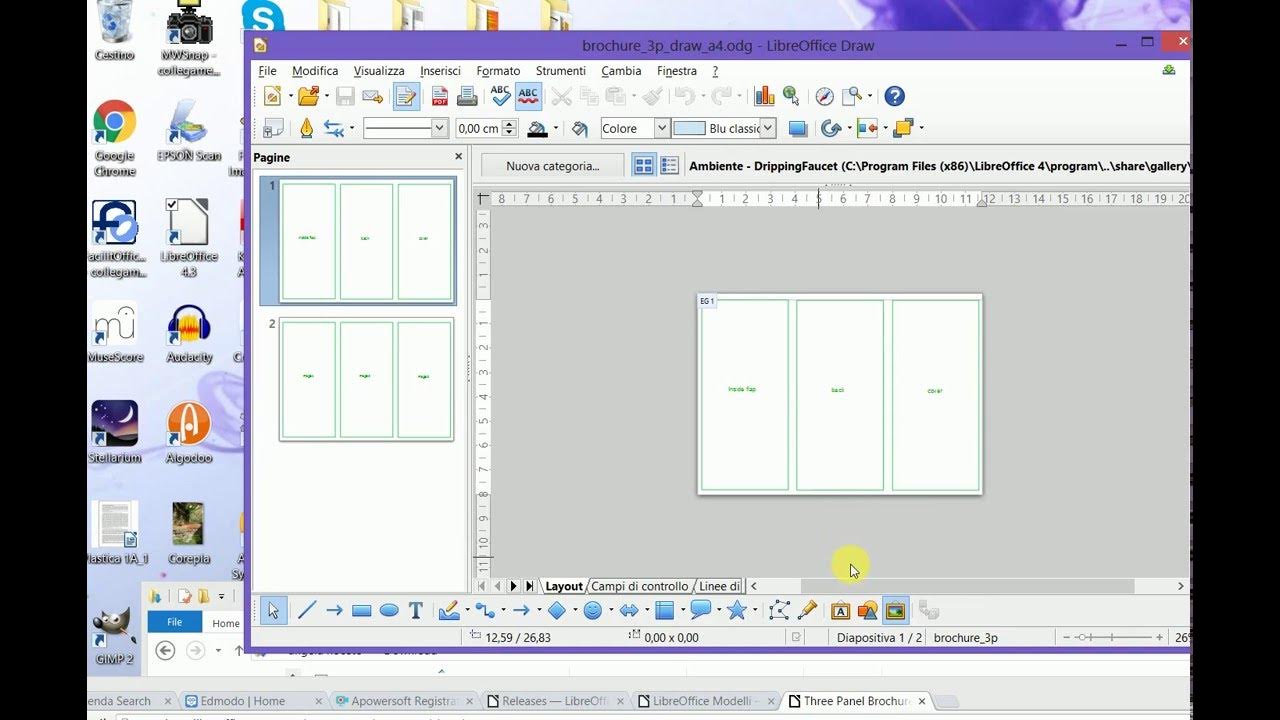The image size is (1280, 720).
Task: Toggle Edit File mode icon
Action: coord(405,96)
